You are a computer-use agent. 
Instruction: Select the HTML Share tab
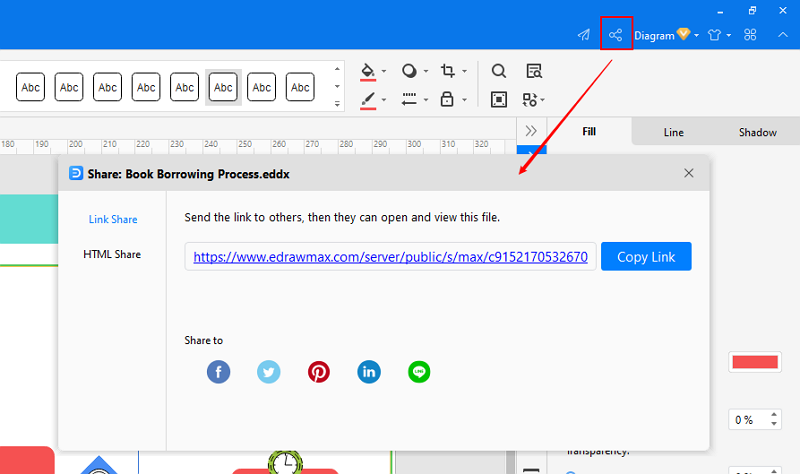[112, 254]
